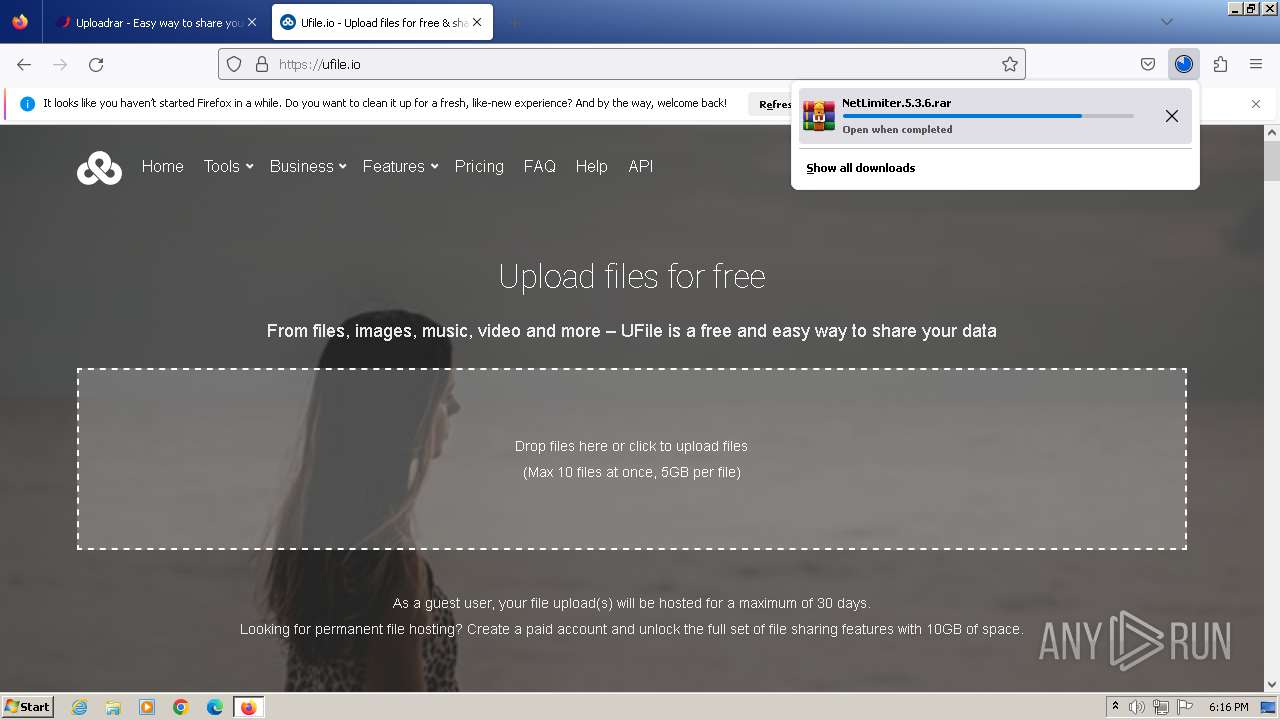The height and width of the screenshot is (720, 1280).
Task: Expand the Business menu
Action: pyautogui.click(x=308, y=166)
